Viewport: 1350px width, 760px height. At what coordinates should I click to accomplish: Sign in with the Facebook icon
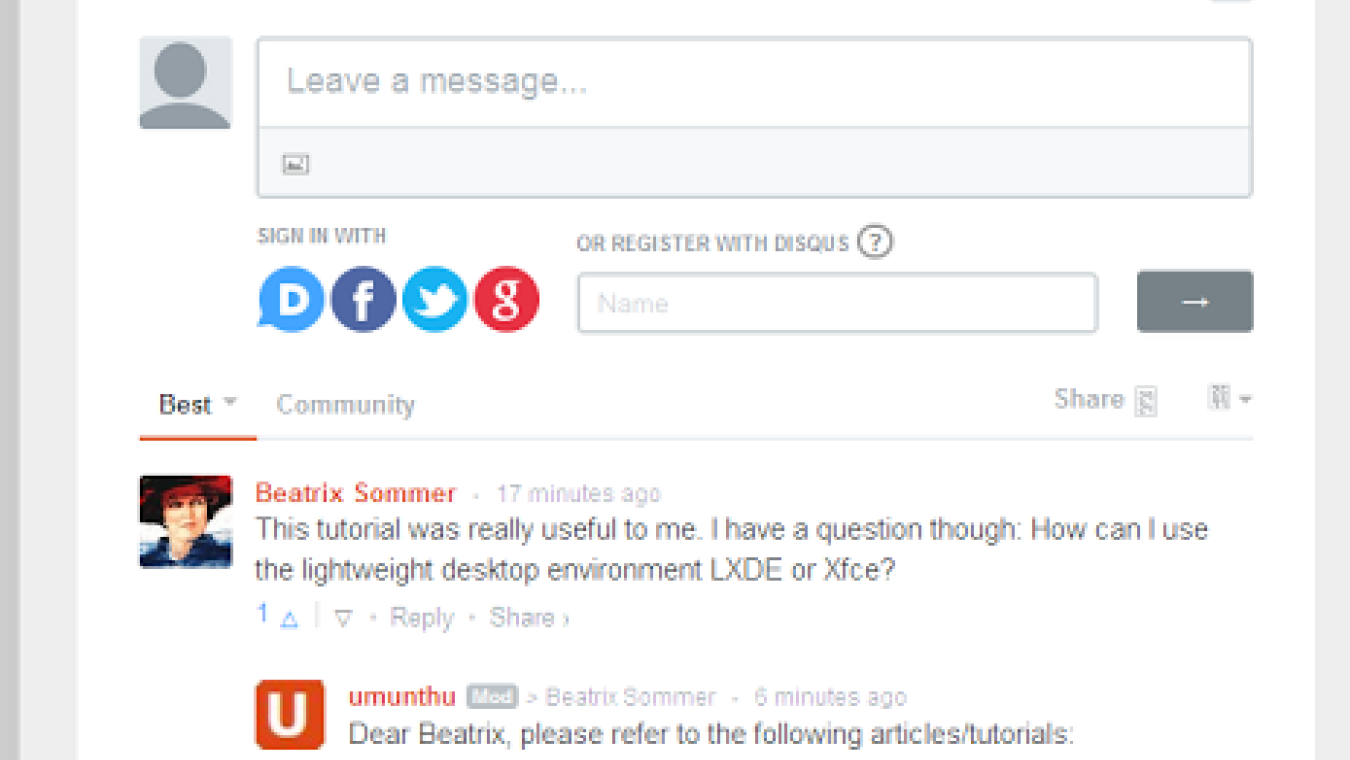point(362,299)
